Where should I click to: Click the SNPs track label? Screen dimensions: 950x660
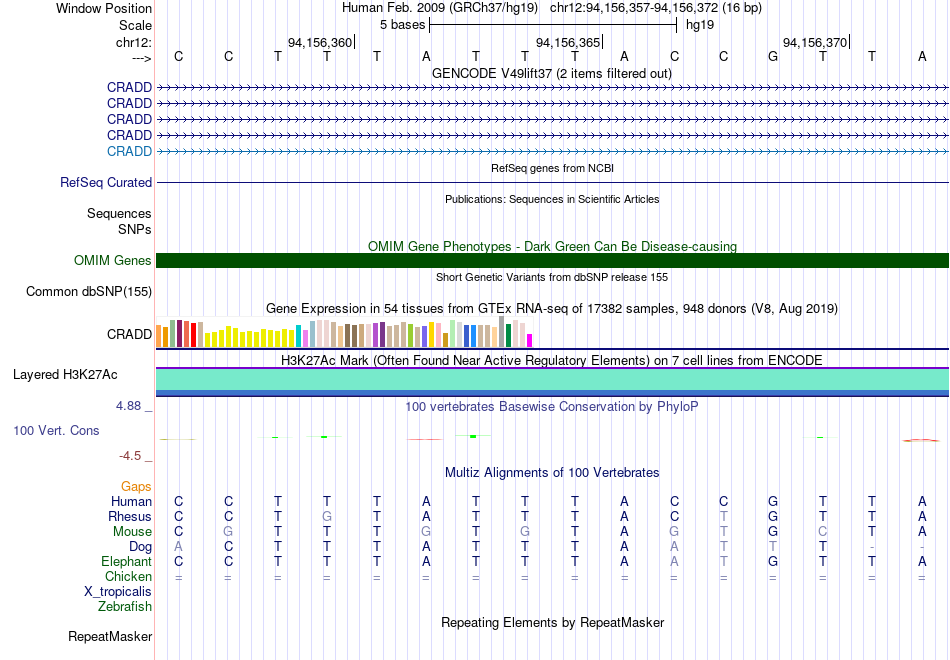point(135,229)
